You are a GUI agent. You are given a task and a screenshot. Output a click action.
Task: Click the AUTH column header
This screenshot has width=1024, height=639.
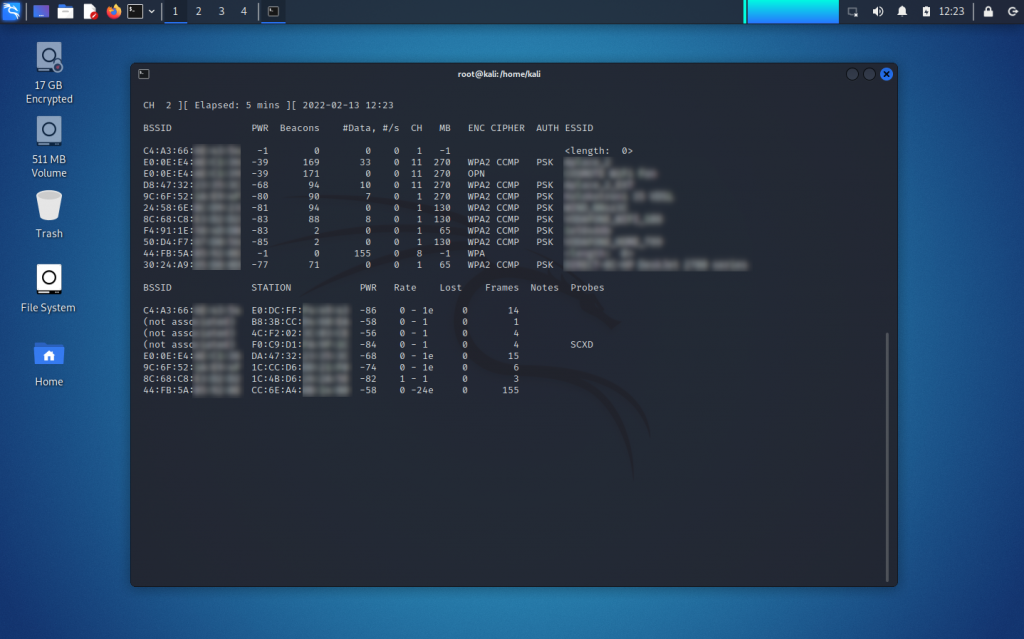[x=547, y=128]
